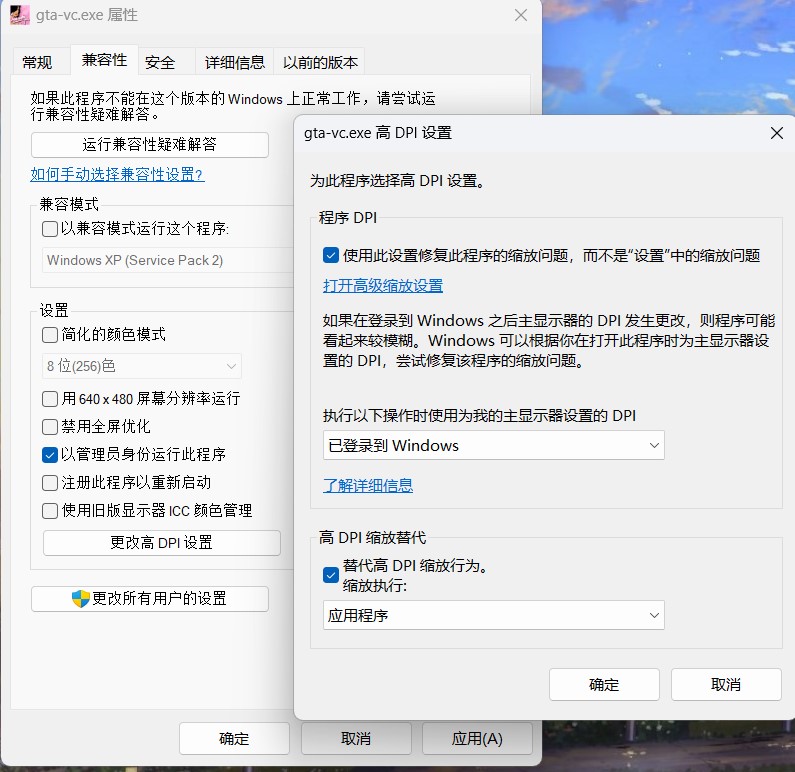
Task: Check 用 640 x 480 屏幕分辨率运行
Action: [50, 399]
